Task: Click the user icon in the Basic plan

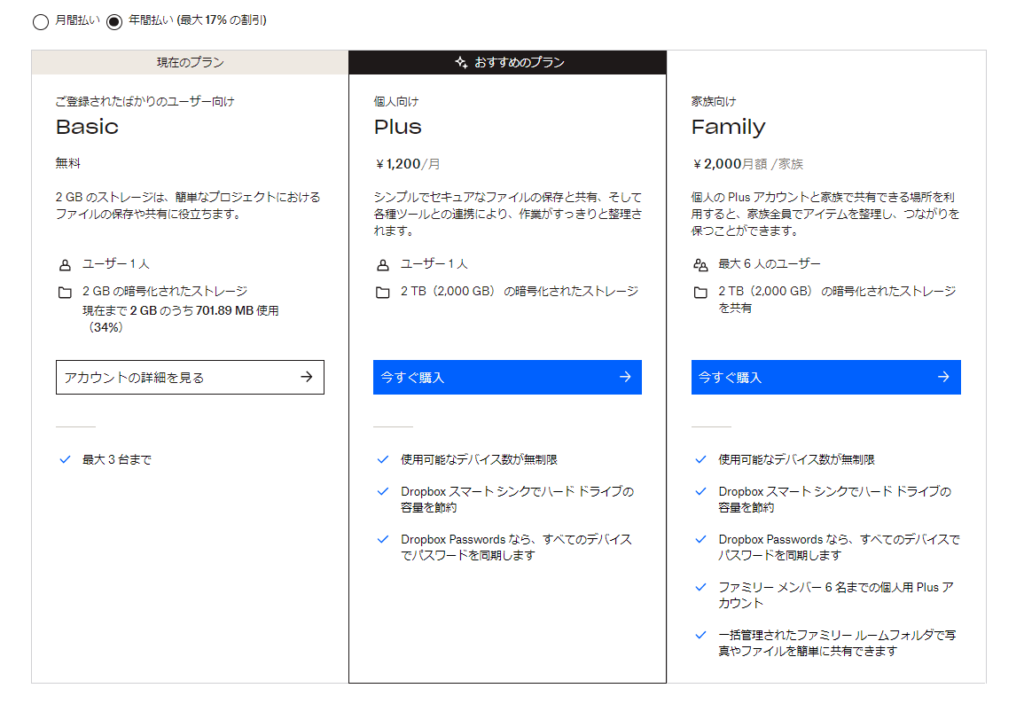Action: [x=65, y=265]
